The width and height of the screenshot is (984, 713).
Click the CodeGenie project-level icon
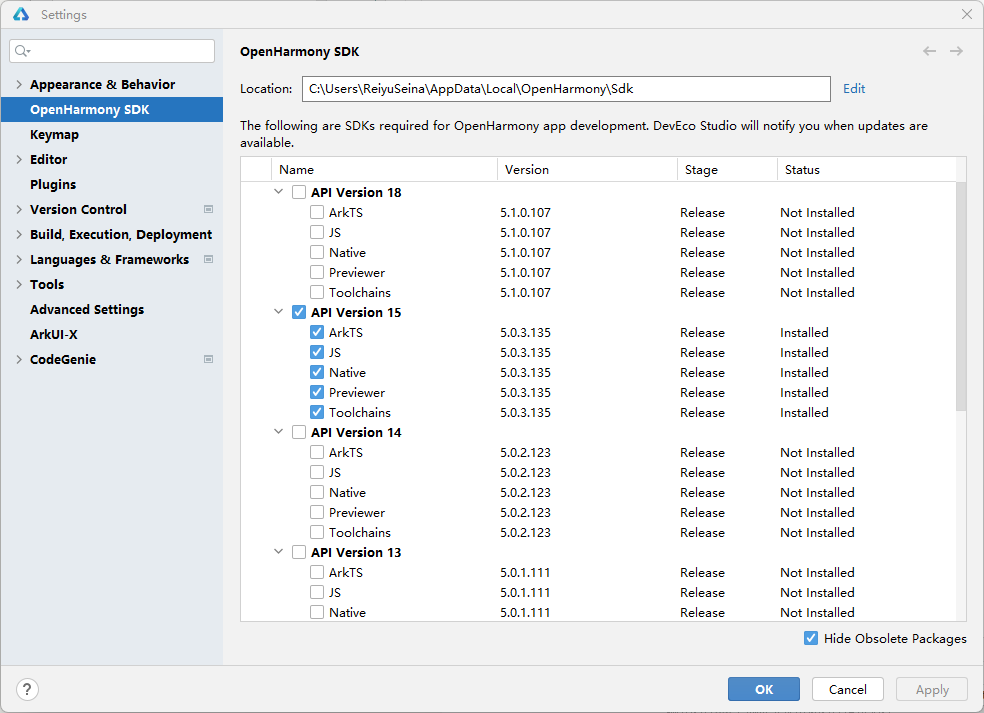[208, 359]
